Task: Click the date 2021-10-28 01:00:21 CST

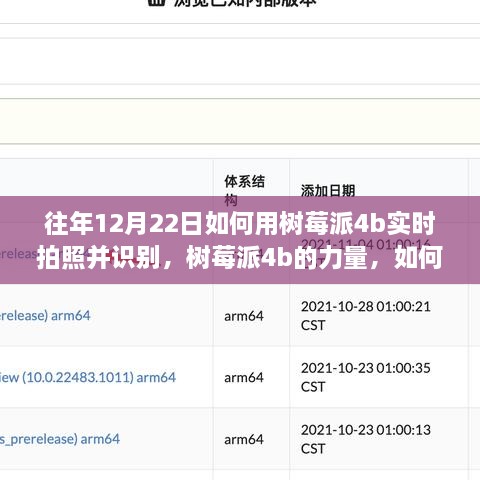Action: [x=366, y=316]
